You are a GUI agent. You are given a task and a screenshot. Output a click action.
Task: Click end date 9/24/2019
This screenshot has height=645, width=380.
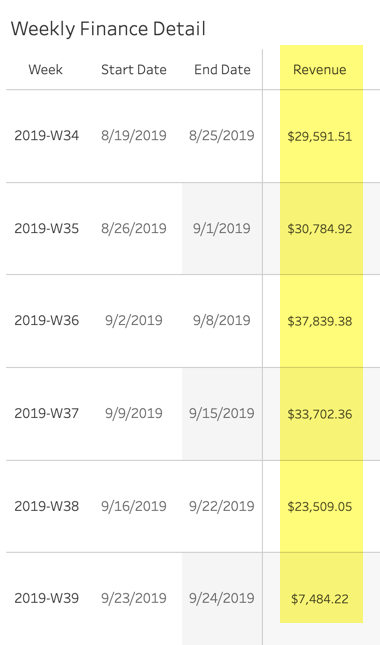pyautogui.click(x=222, y=598)
